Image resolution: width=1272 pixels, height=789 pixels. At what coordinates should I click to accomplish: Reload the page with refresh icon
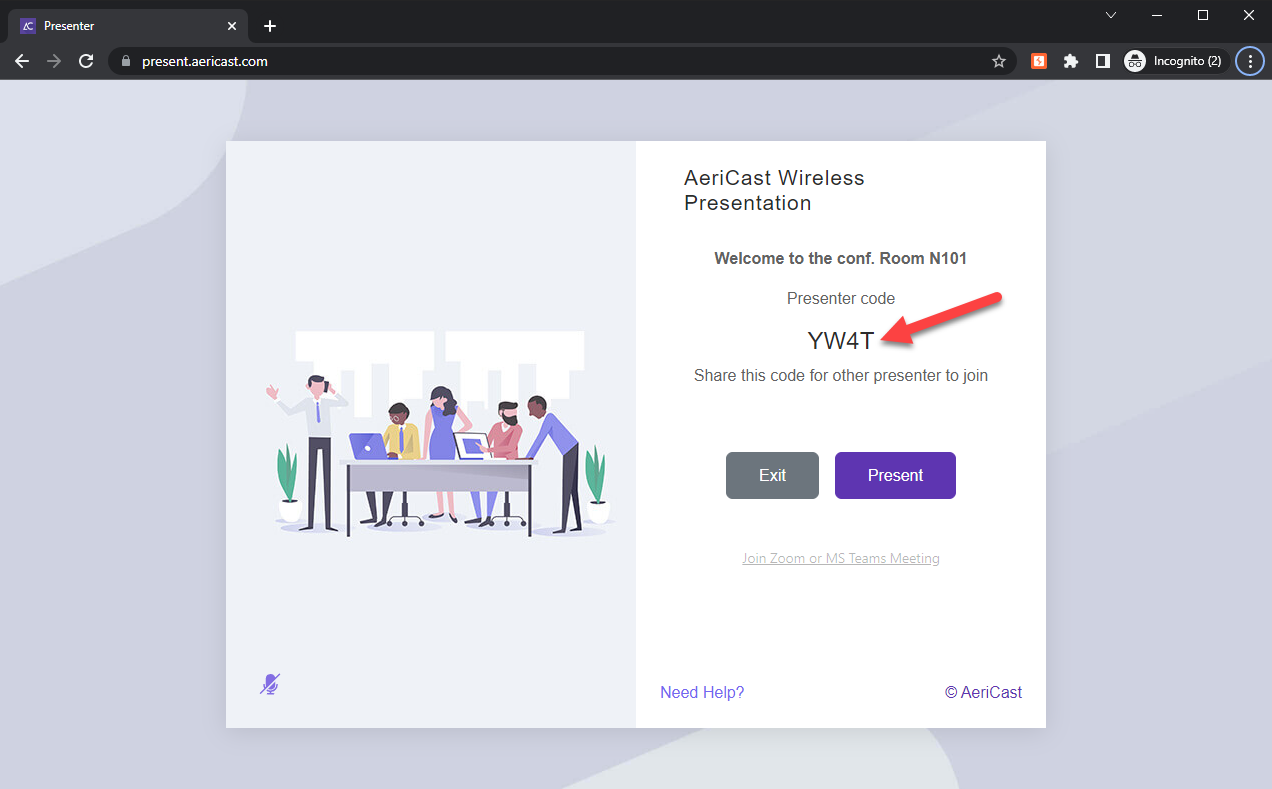tap(86, 61)
